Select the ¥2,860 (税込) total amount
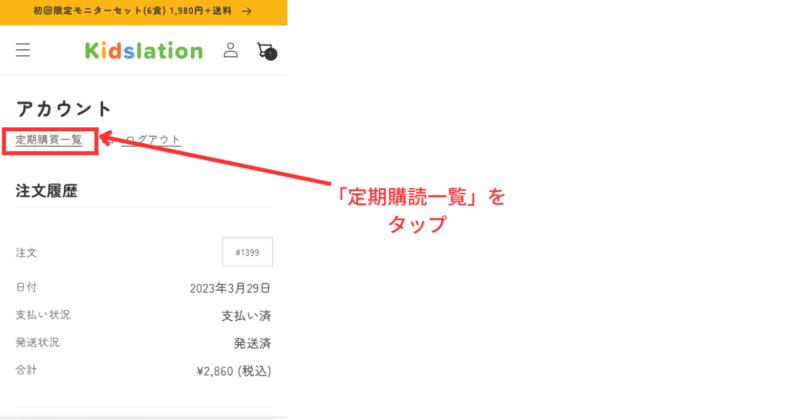Screen dimensions: 800x420 pyautogui.click(x=234, y=371)
